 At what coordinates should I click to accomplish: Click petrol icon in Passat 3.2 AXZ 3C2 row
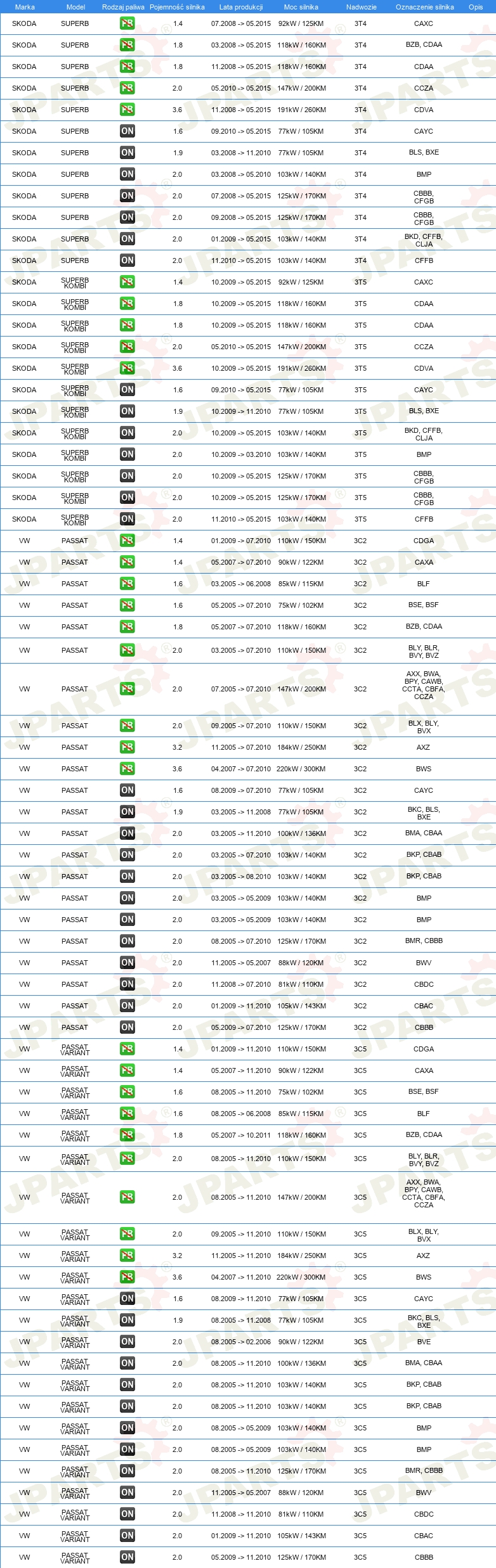coord(127,747)
